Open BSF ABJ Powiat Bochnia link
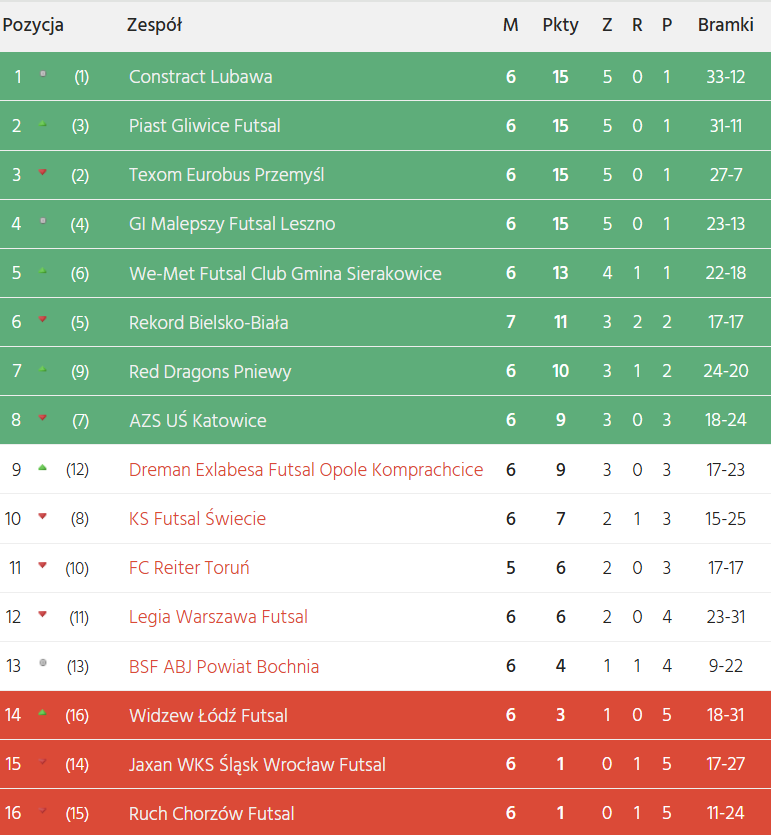The image size is (771, 835). tap(224, 666)
